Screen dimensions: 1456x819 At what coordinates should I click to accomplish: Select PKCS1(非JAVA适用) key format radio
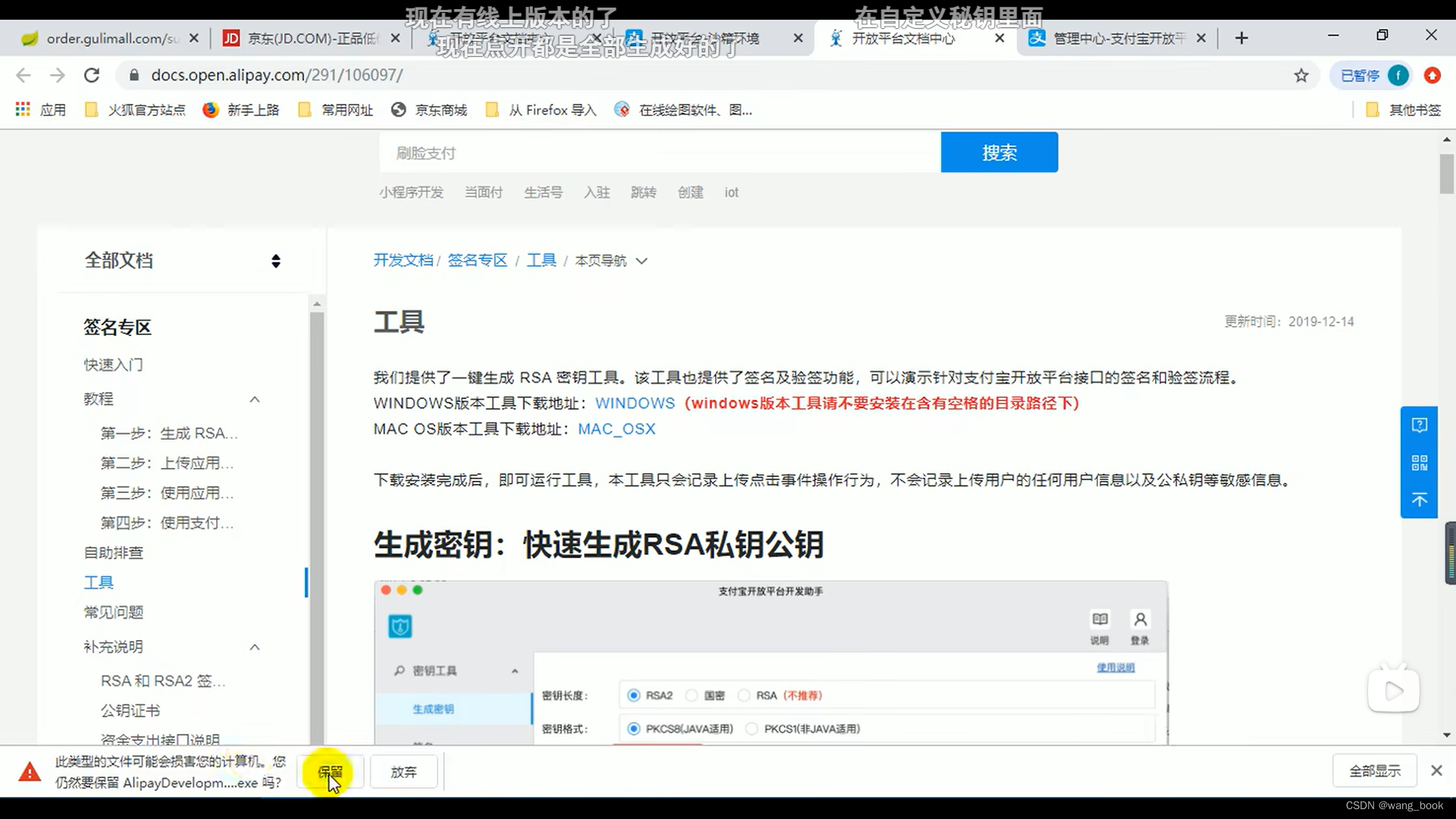click(752, 729)
